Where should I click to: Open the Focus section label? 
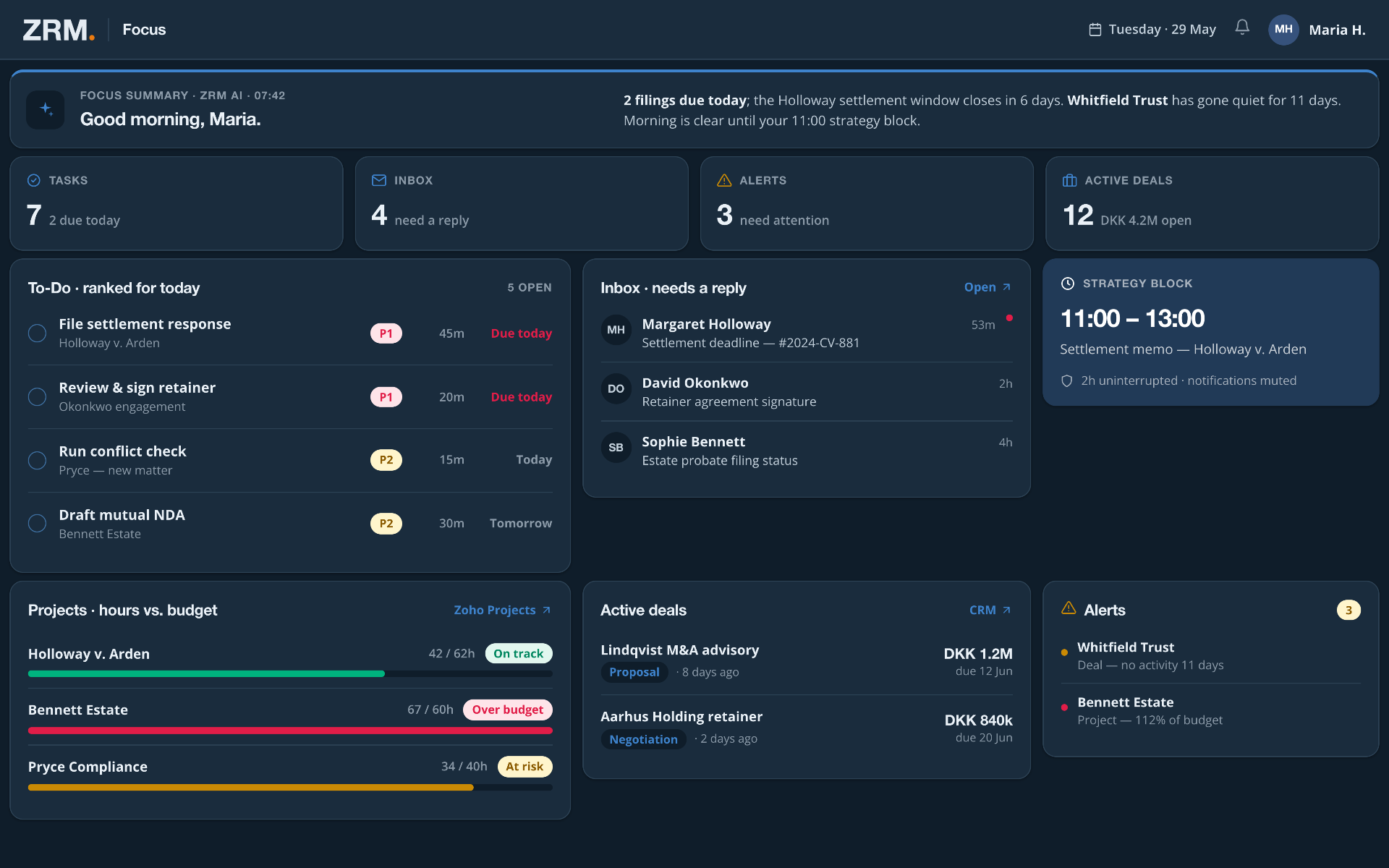point(144,30)
